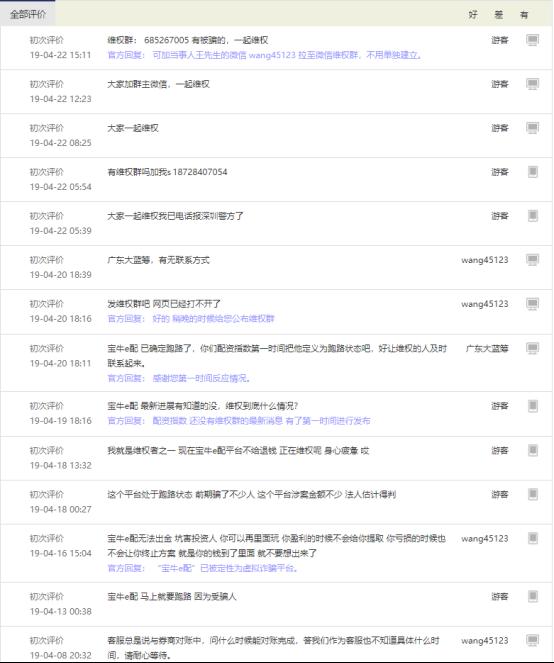Filter reviews by 差 tab
The image size is (554, 663).
[x=499, y=15]
